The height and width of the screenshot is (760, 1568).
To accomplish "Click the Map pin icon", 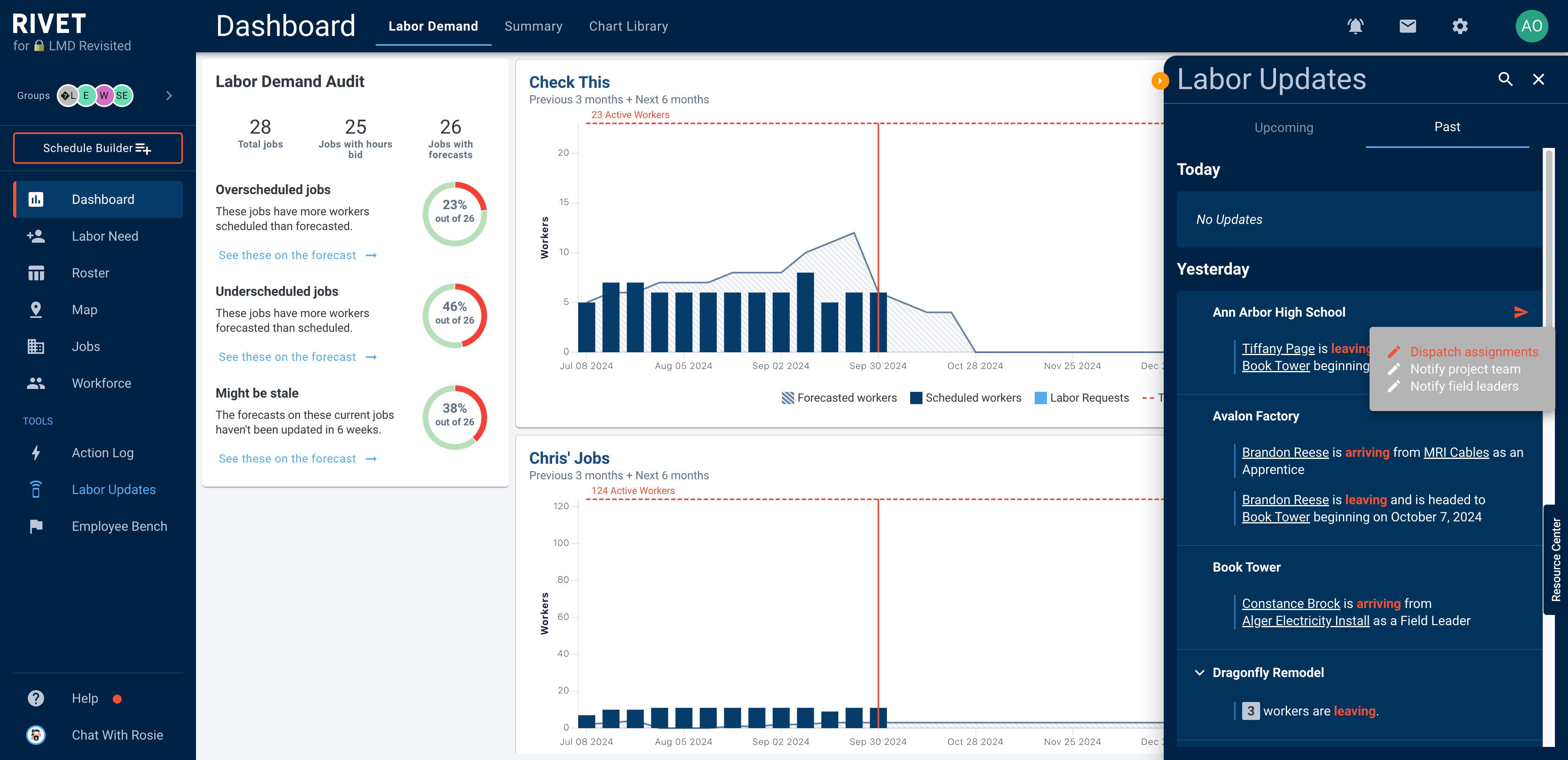I will coord(36,309).
